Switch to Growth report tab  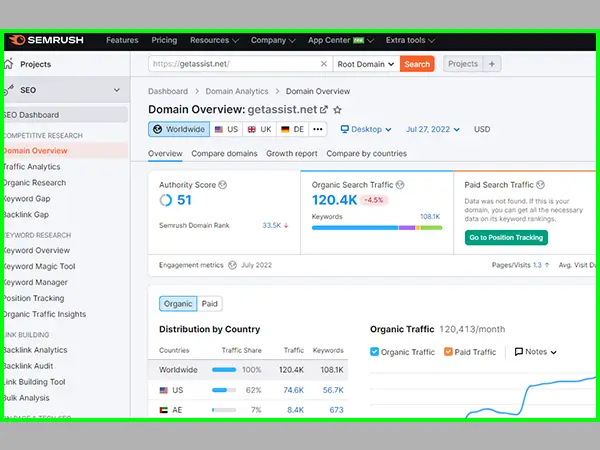[x=292, y=153]
